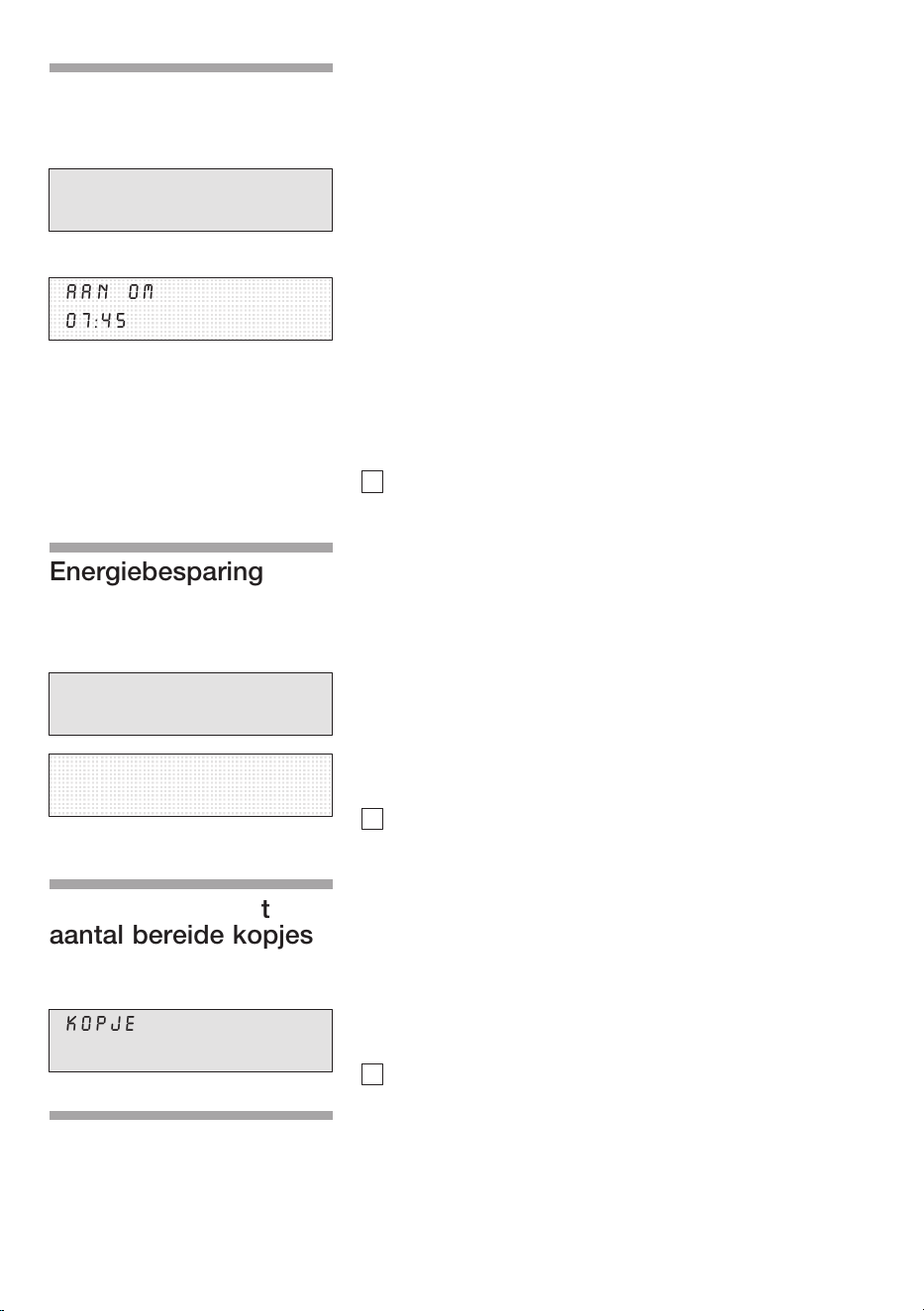
Task: Click the gray divider bar above the letter 't'
Action: 191,884
